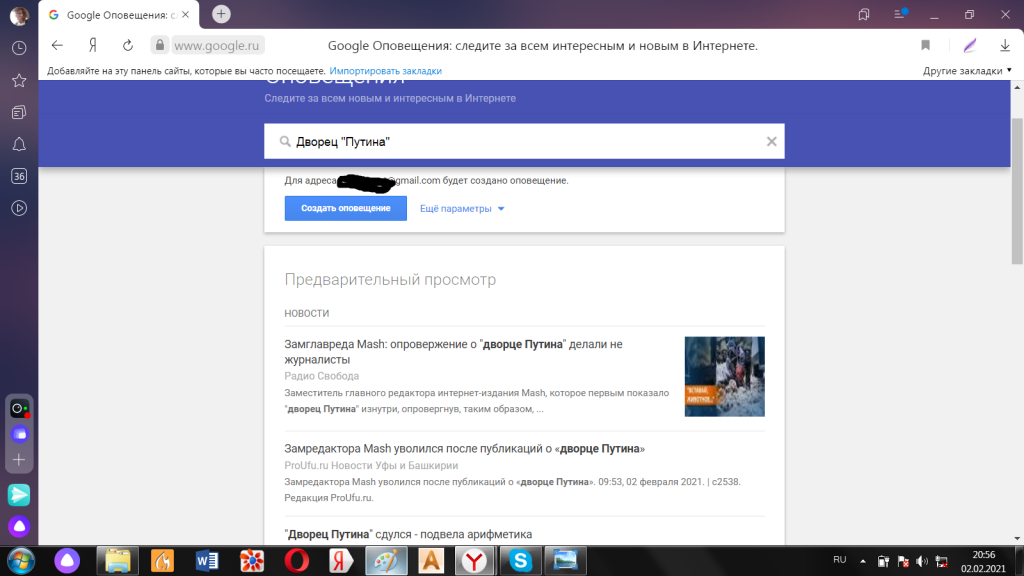Open notifications bell in the sidebar
1024x576 pixels.
click(x=19, y=144)
